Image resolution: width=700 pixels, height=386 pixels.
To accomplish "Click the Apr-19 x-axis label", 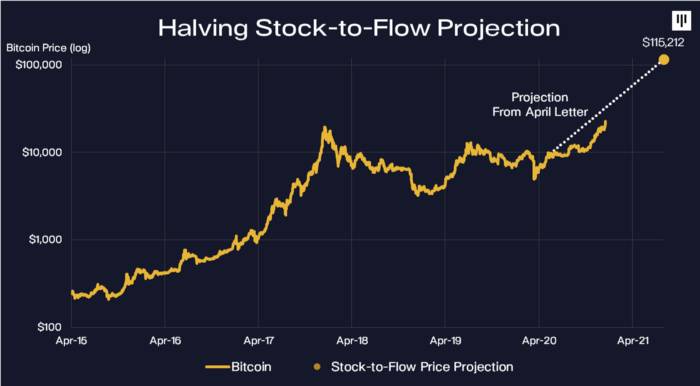I will 446,341.
